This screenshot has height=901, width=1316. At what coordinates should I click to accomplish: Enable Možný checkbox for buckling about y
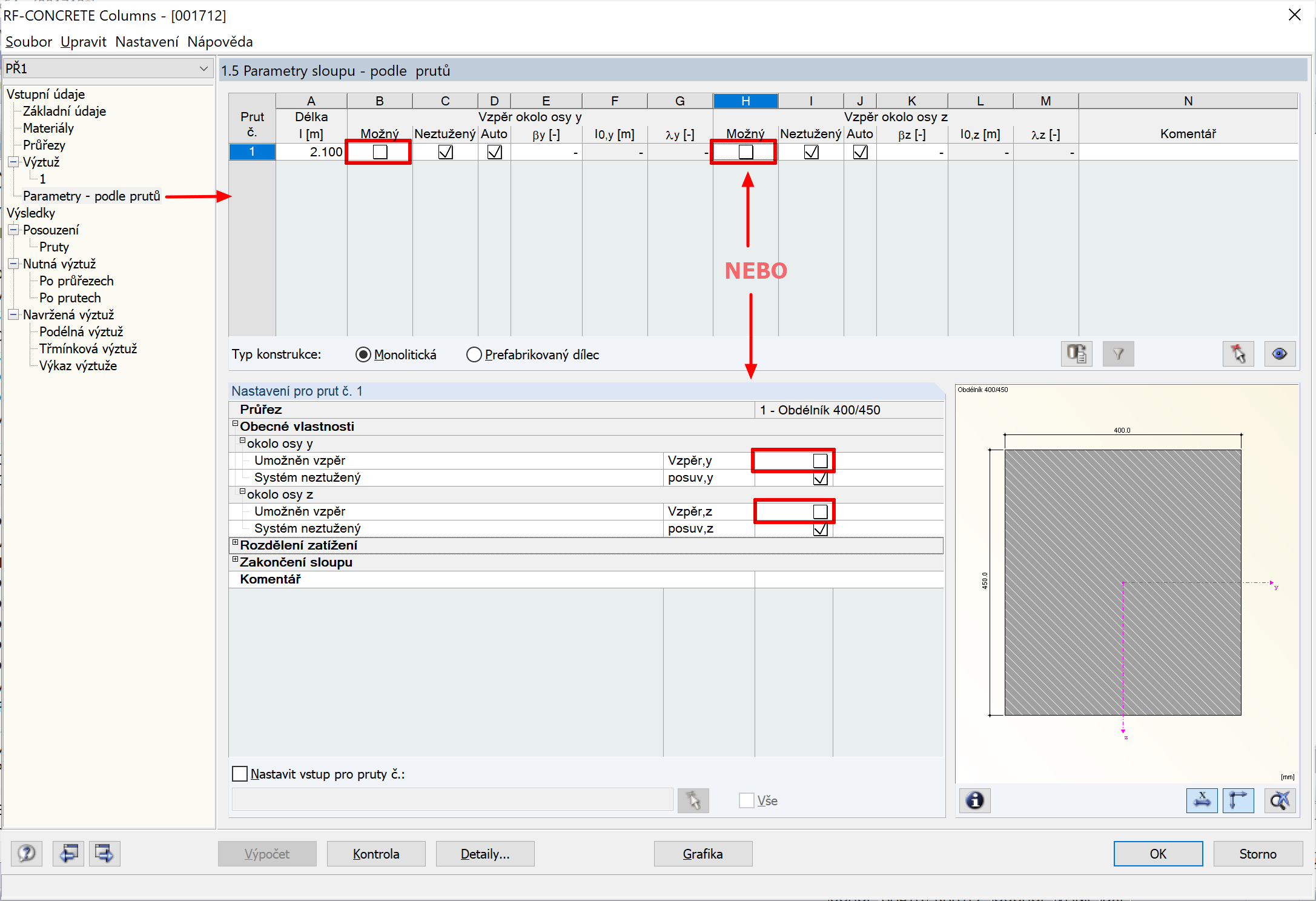pos(380,152)
